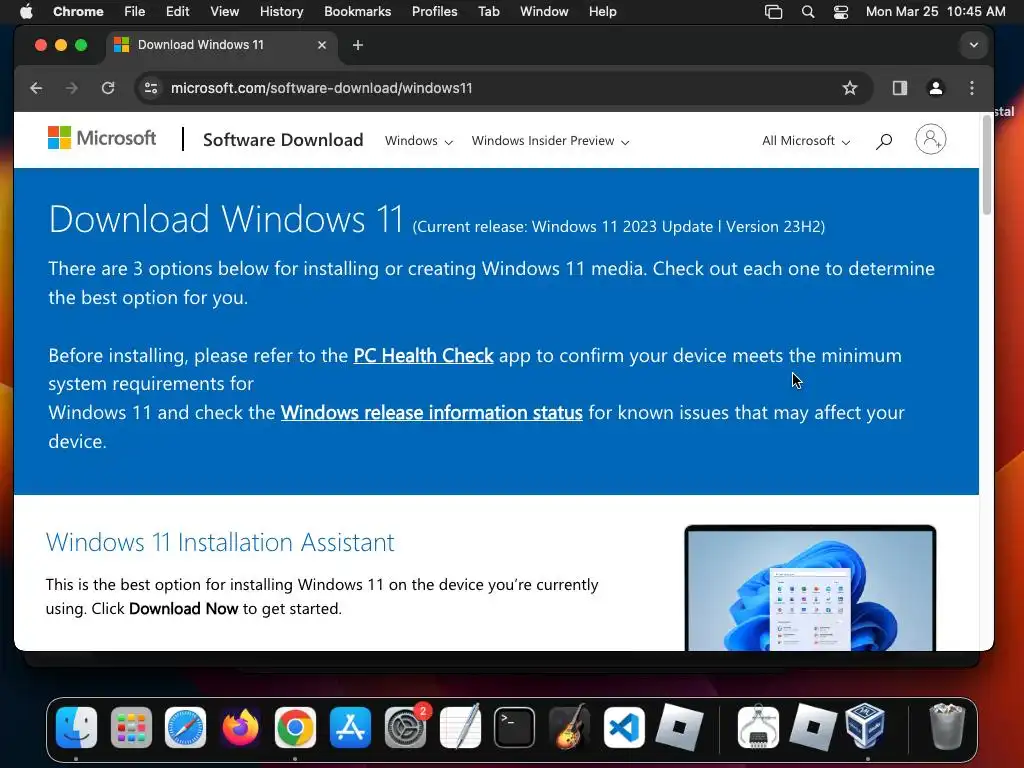Open Chrome from the dock
The width and height of the screenshot is (1024, 768).
point(295,727)
